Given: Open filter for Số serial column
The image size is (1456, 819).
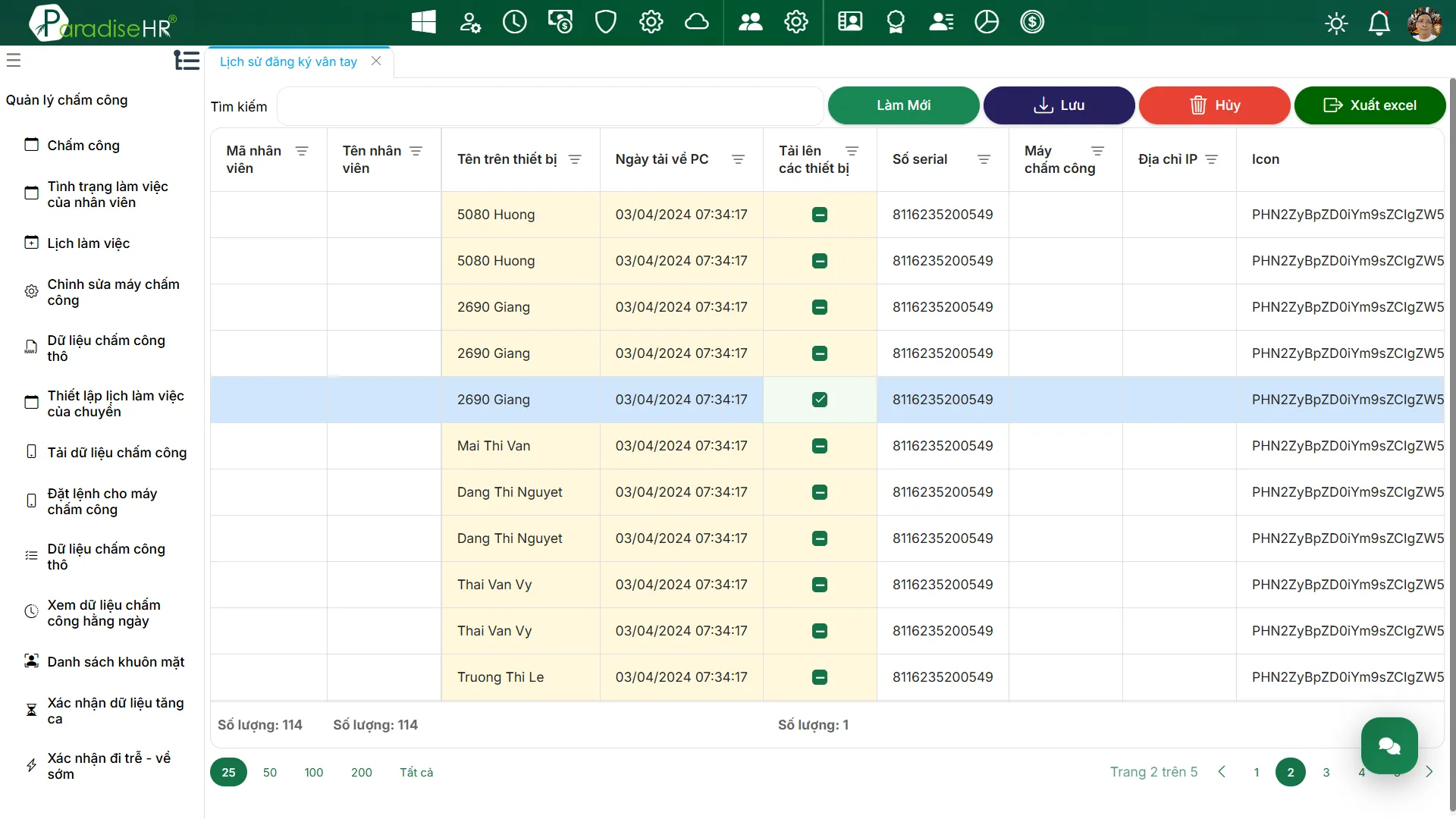Looking at the screenshot, I should tap(984, 159).
